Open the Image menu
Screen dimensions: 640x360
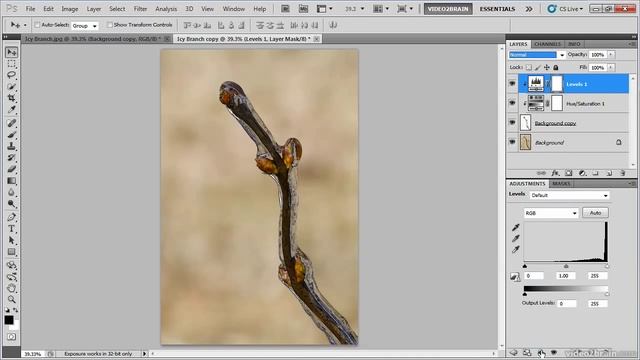click(x=69, y=9)
